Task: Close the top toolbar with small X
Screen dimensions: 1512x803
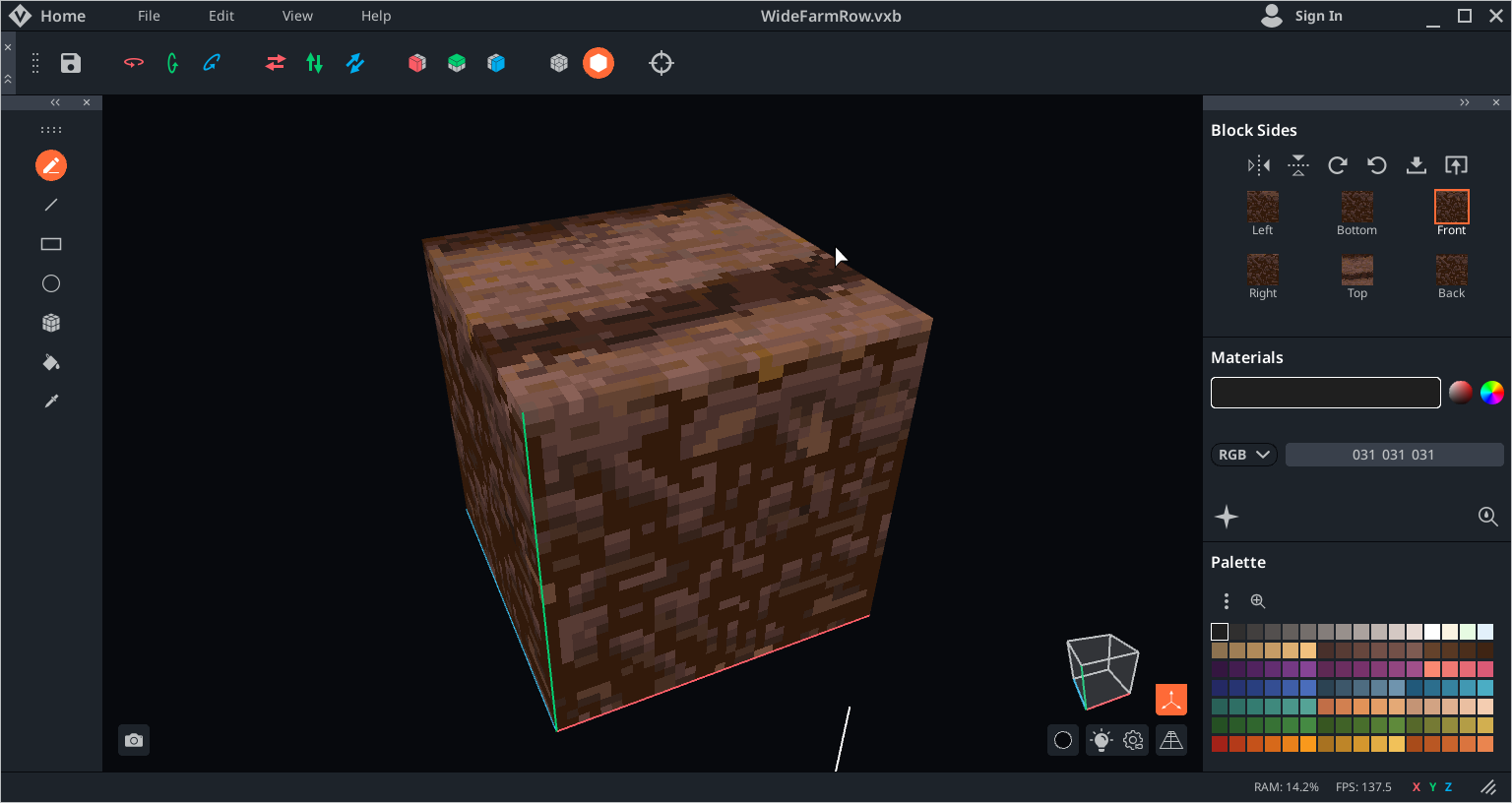Action: click(8, 47)
